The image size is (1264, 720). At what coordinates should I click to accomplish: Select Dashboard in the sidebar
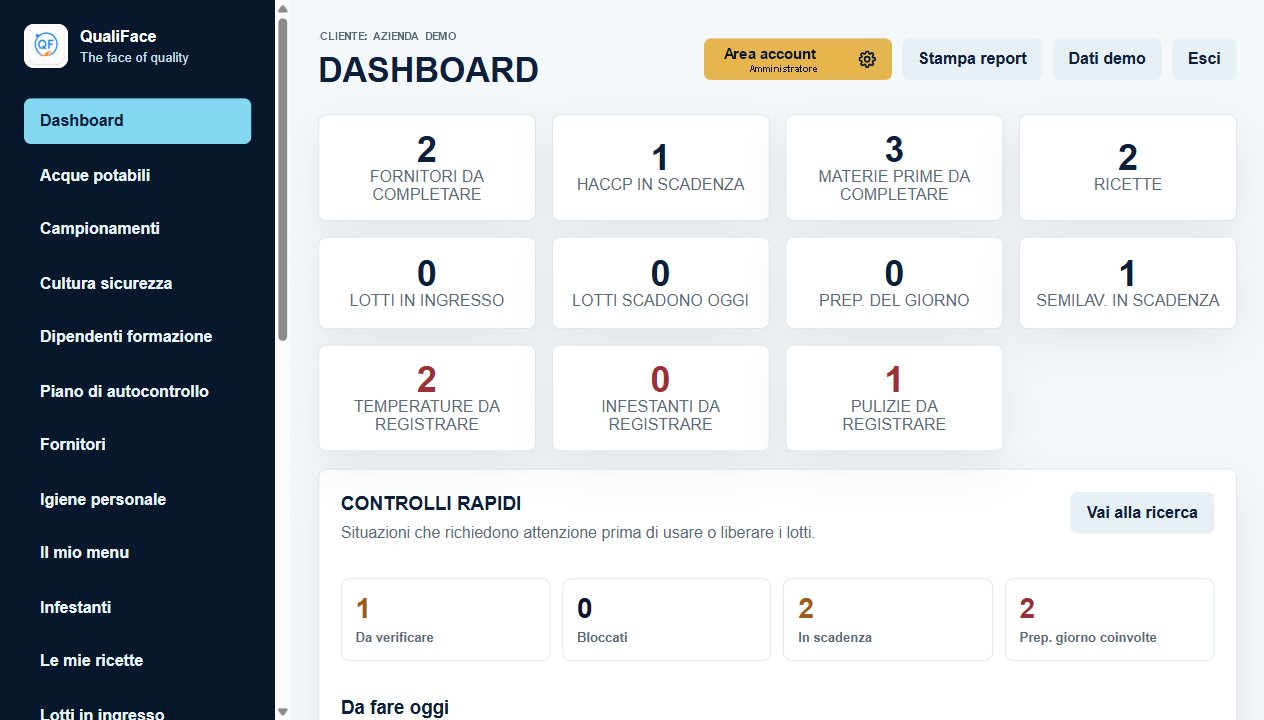tap(137, 121)
